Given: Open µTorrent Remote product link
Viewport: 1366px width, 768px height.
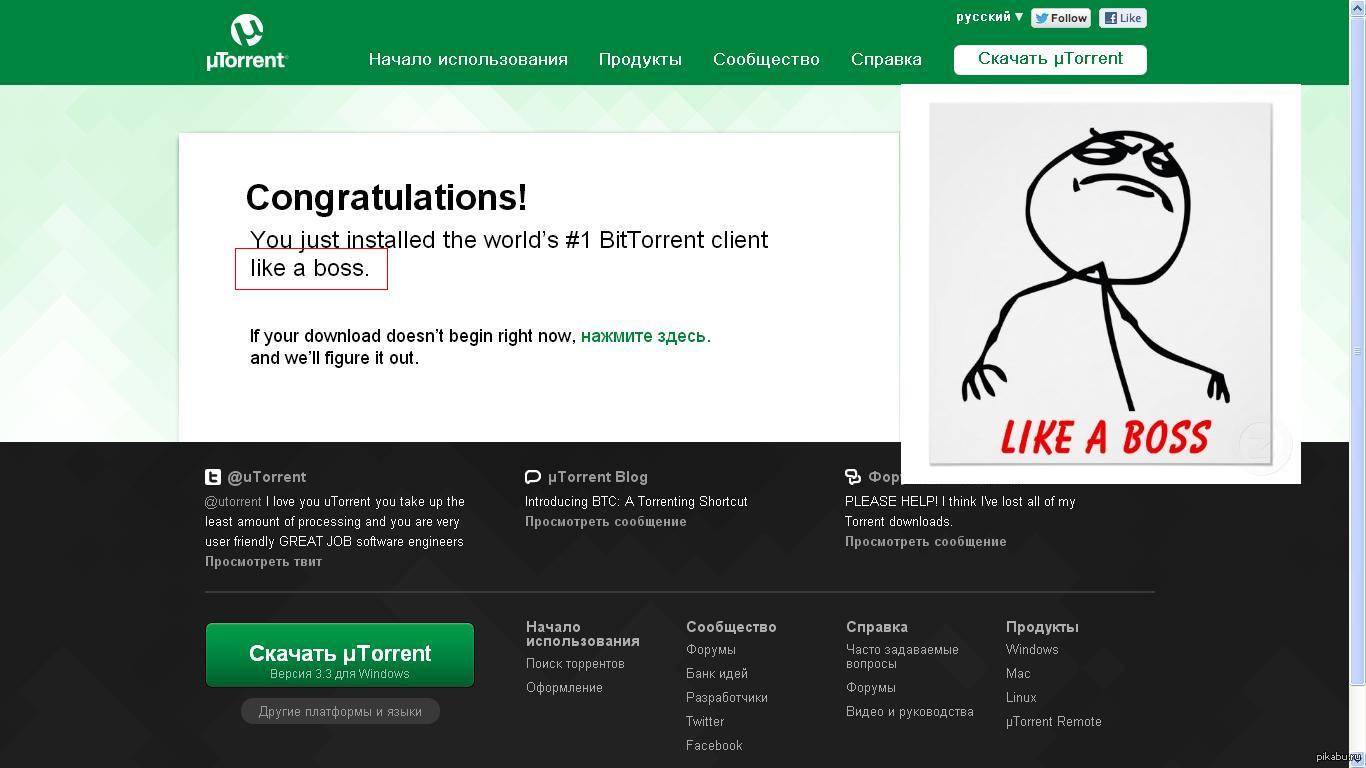Looking at the screenshot, I should point(1054,722).
